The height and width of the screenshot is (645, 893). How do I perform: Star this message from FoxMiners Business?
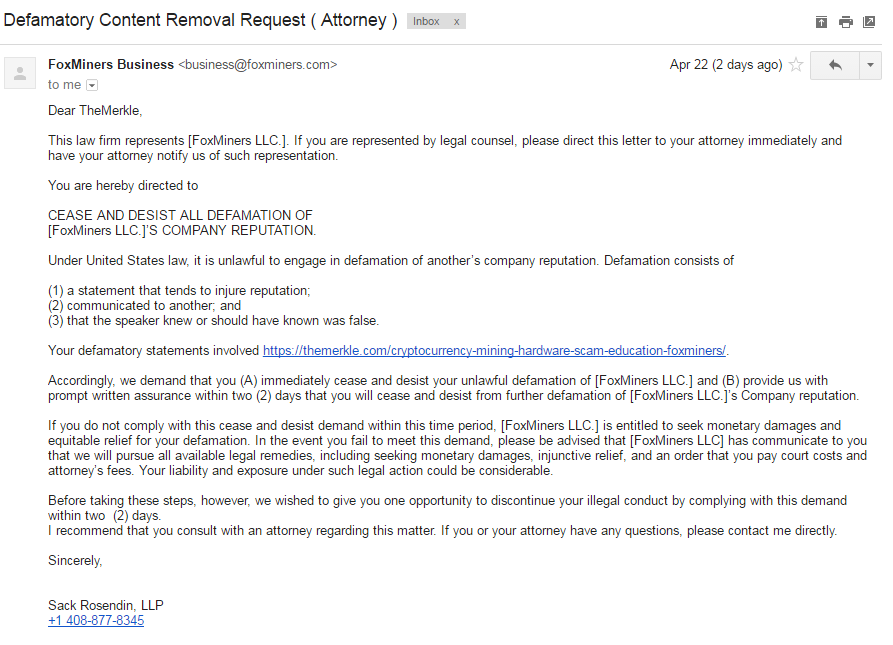click(796, 65)
